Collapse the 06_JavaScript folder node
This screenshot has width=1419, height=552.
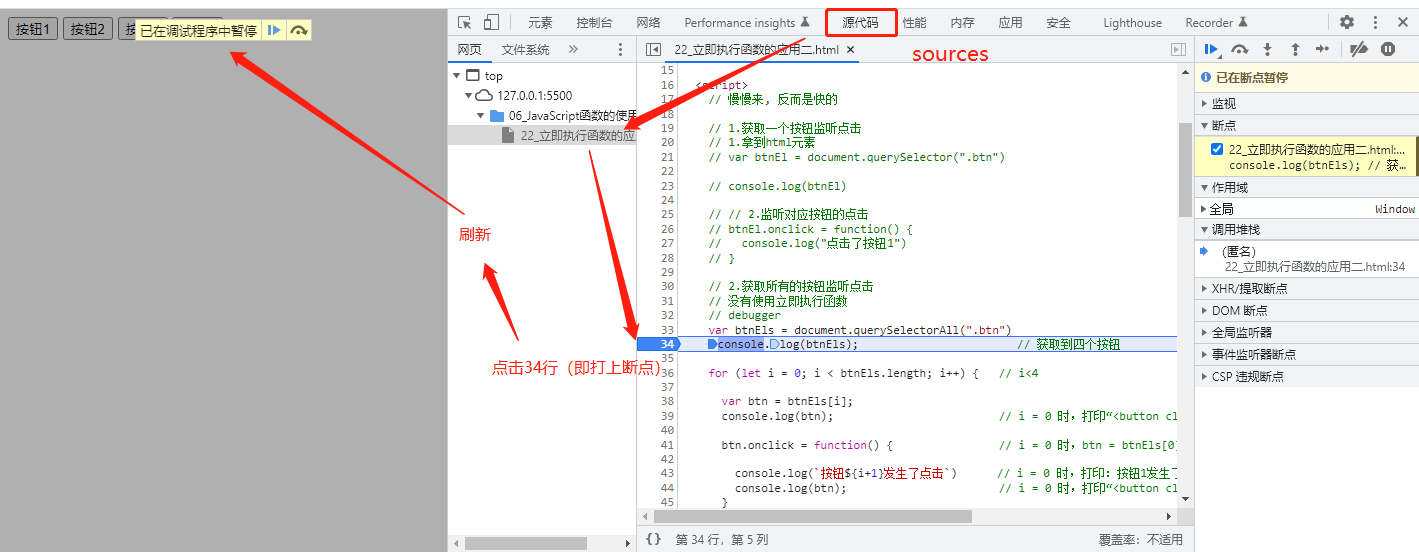[480, 115]
